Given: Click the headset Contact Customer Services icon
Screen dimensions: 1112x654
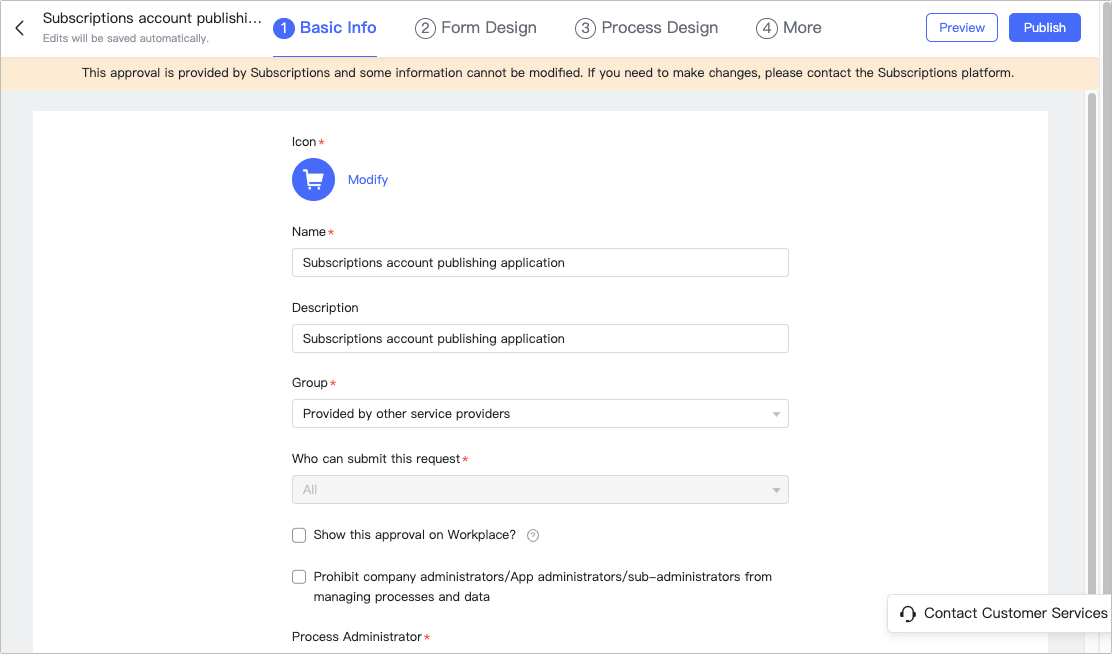Looking at the screenshot, I should pyautogui.click(x=907, y=613).
